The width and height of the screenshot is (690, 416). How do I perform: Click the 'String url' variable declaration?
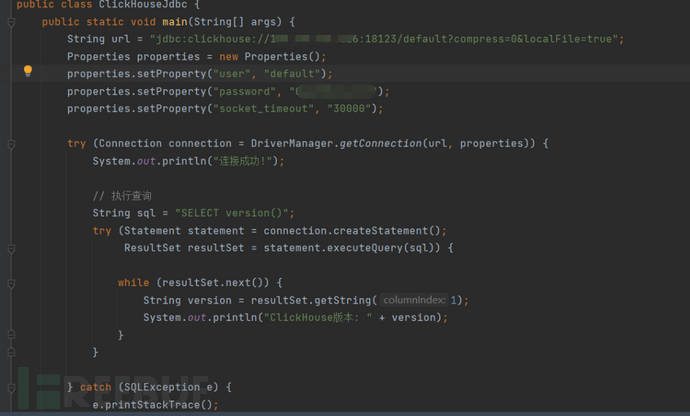[x=99, y=39]
